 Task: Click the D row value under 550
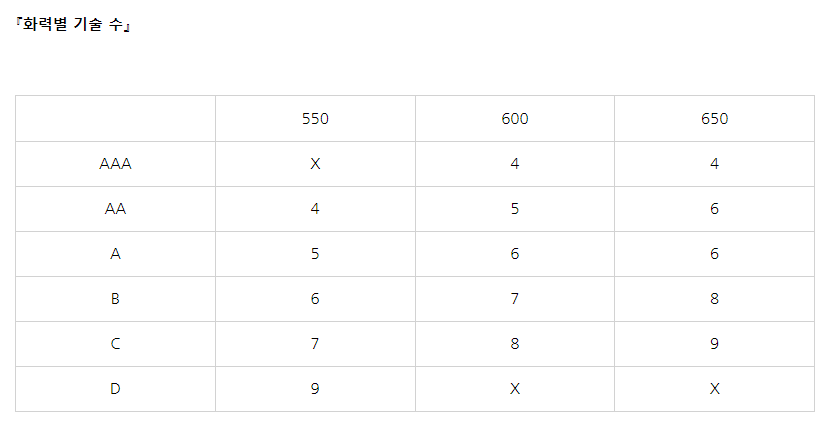point(315,389)
